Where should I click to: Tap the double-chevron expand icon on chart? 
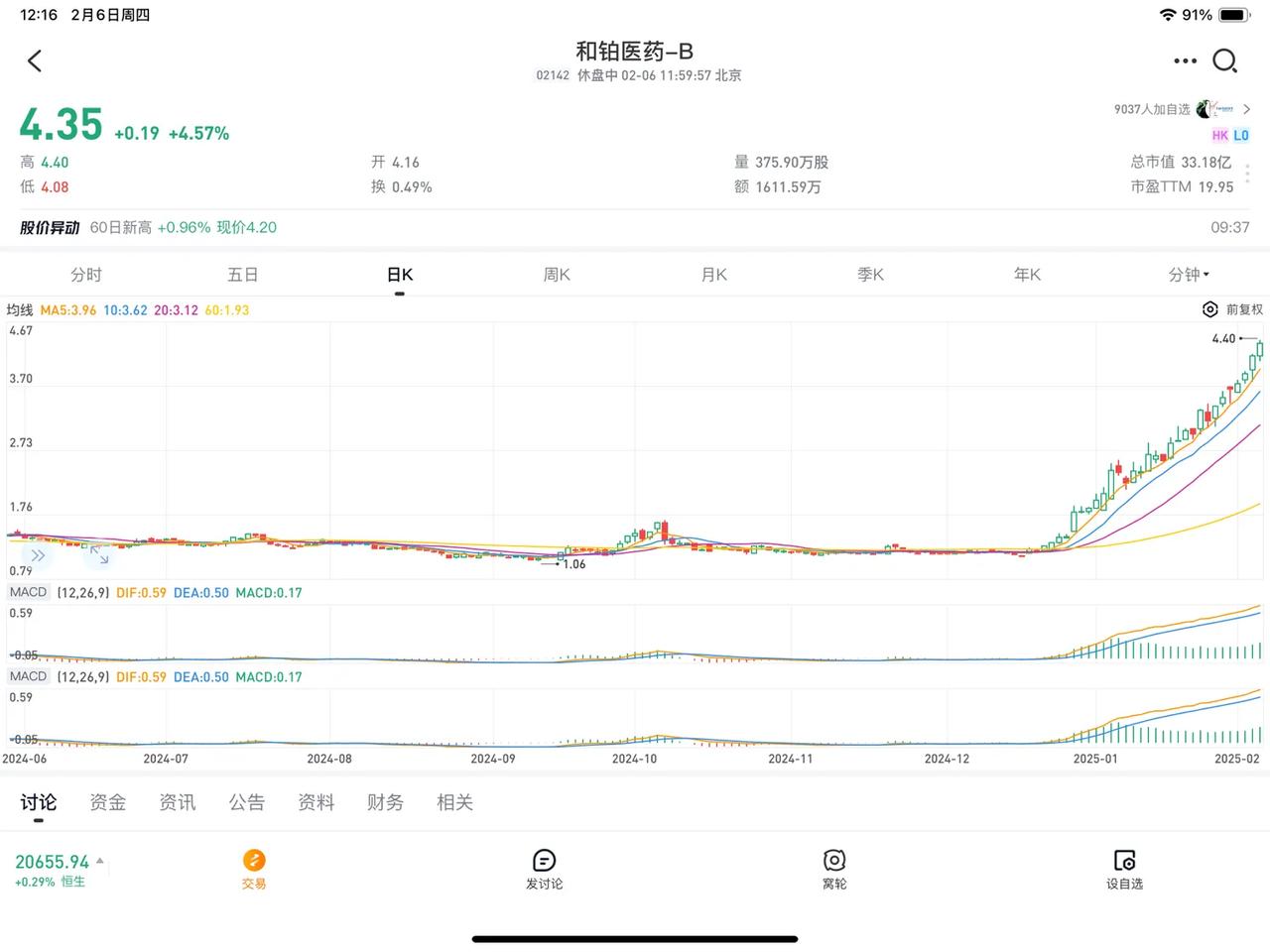(38, 555)
